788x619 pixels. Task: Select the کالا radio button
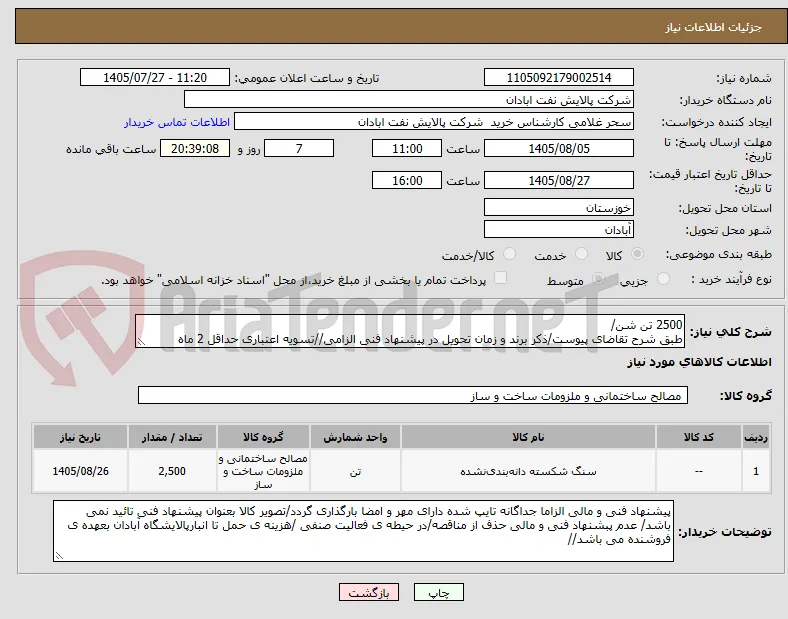[x=637, y=254]
